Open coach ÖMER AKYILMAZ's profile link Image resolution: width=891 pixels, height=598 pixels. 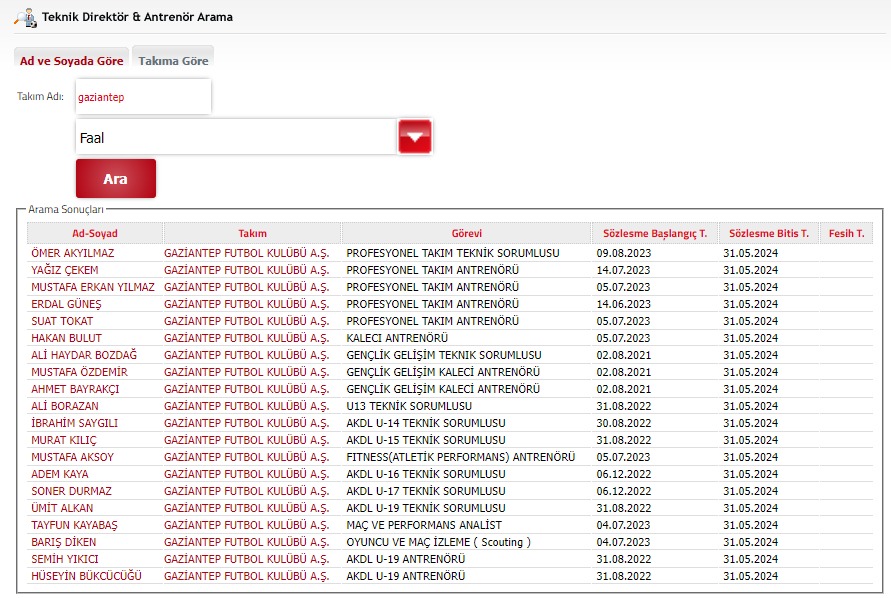point(73,253)
